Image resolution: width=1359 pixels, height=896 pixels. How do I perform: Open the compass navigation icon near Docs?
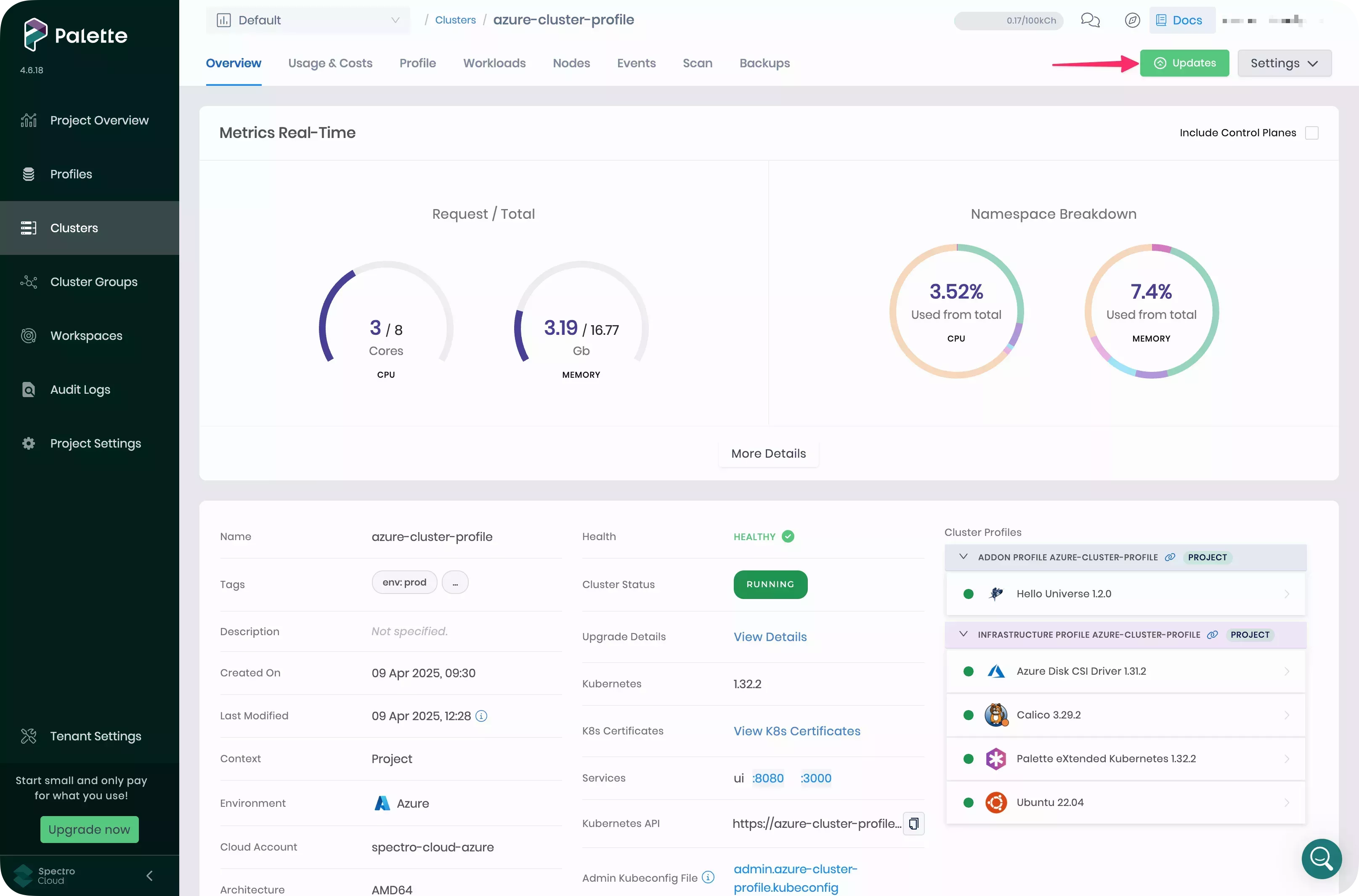tap(1132, 19)
